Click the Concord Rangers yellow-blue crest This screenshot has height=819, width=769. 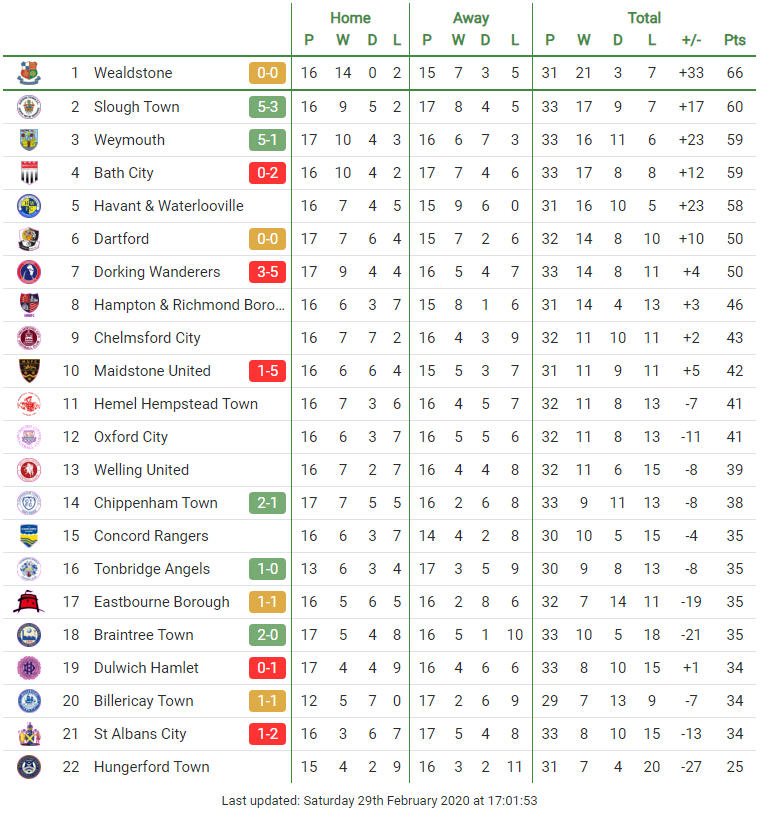click(29, 535)
